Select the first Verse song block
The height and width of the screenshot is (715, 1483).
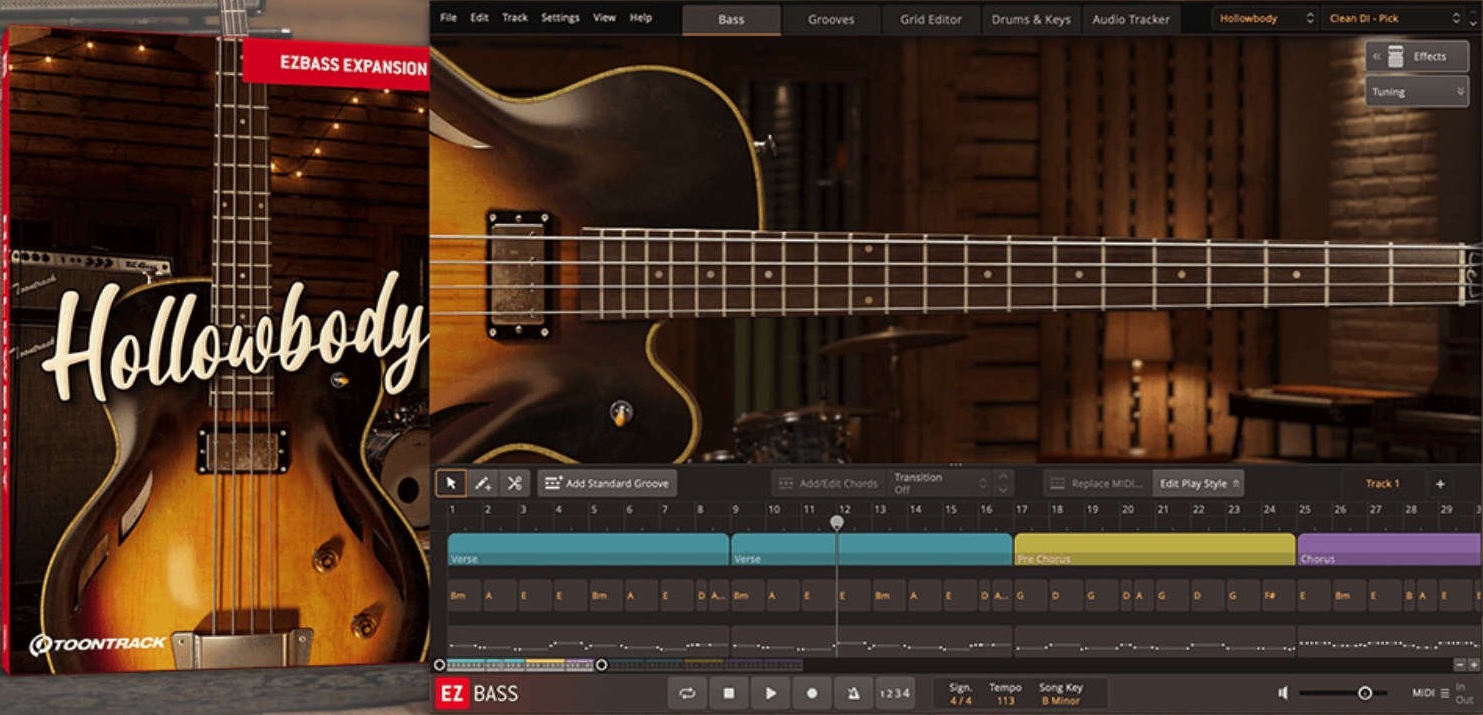pos(588,550)
